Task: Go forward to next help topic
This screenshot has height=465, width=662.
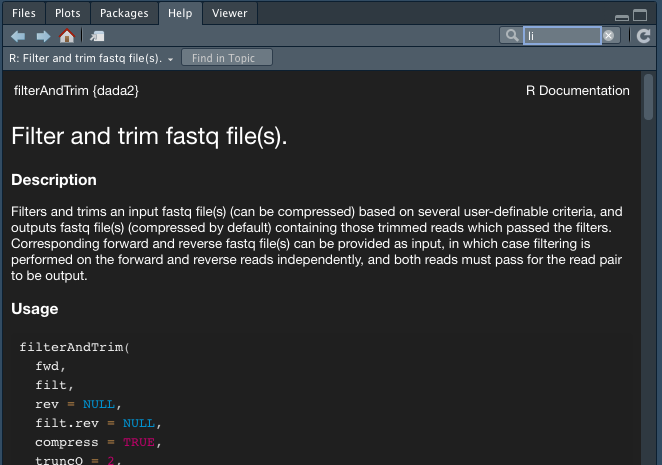Action: click(x=43, y=36)
